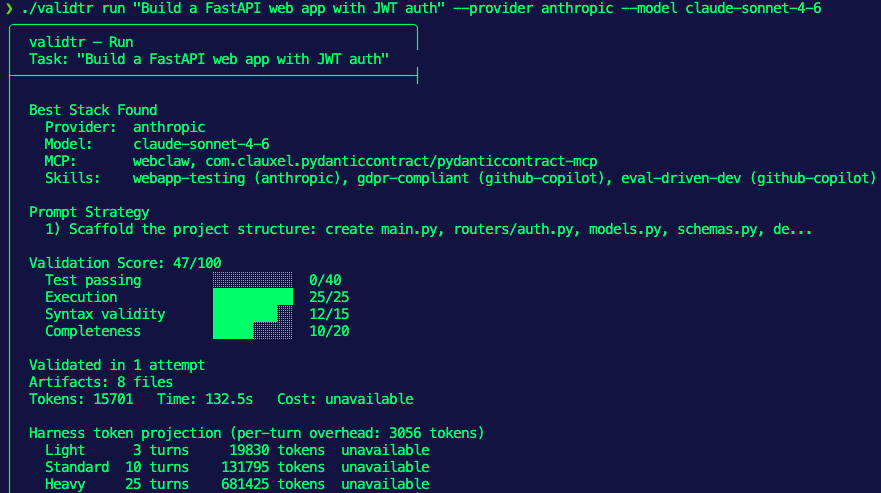Click the Test passing progress bar
The height and width of the screenshot is (493, 881).
tap(253, 280)
